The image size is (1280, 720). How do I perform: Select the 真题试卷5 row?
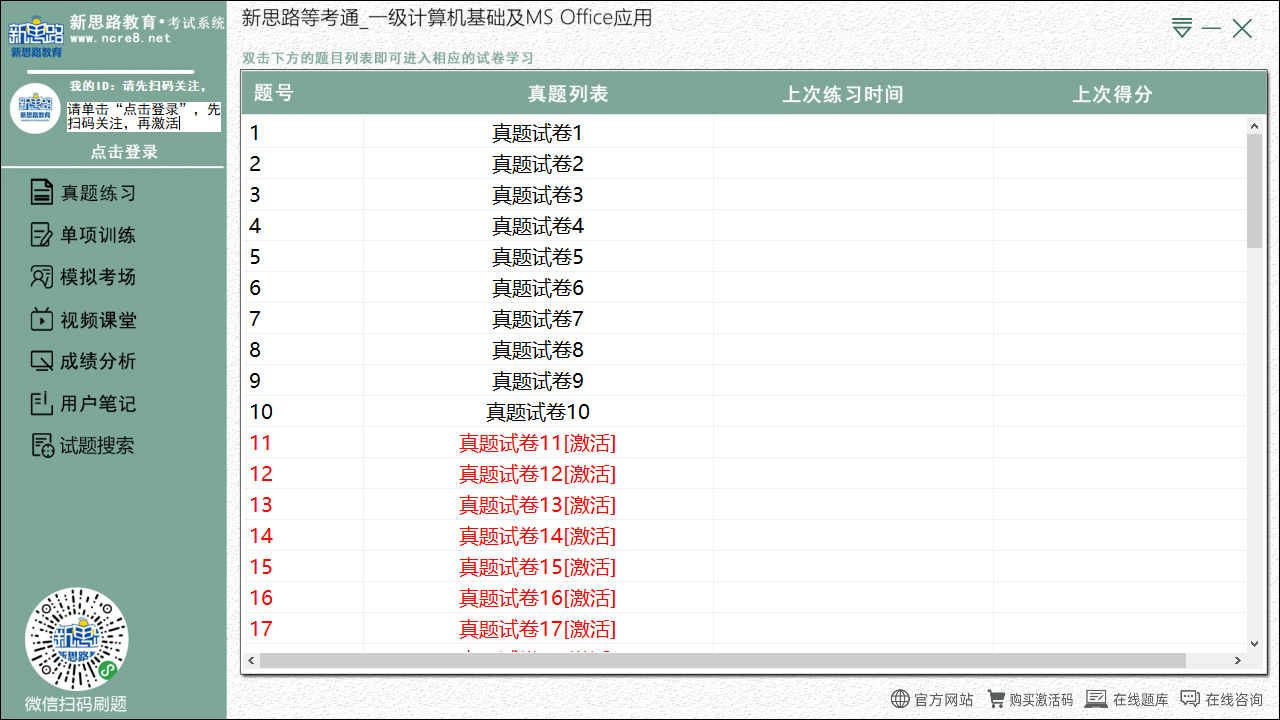(x=745, y=257)
